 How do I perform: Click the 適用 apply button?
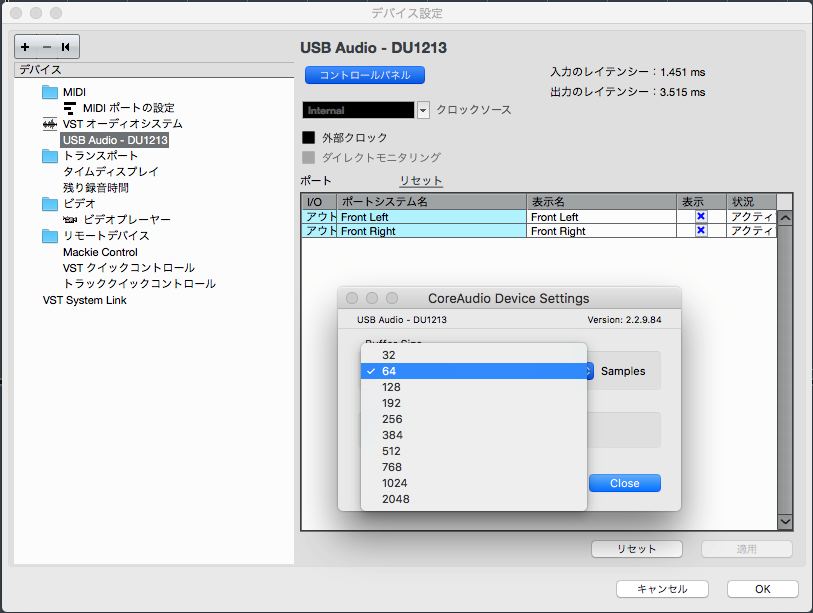tap(747, 549)
